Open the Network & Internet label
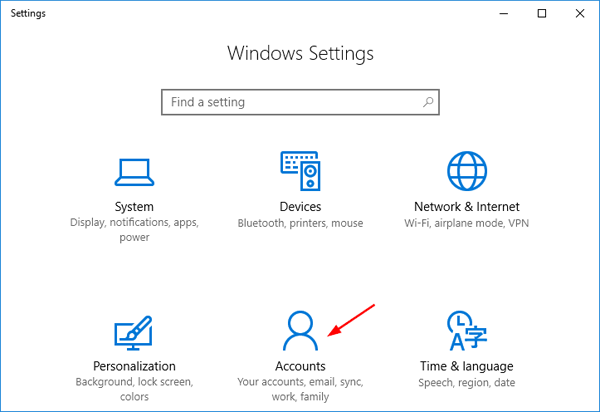600x412 pixels. coord(466,207)
